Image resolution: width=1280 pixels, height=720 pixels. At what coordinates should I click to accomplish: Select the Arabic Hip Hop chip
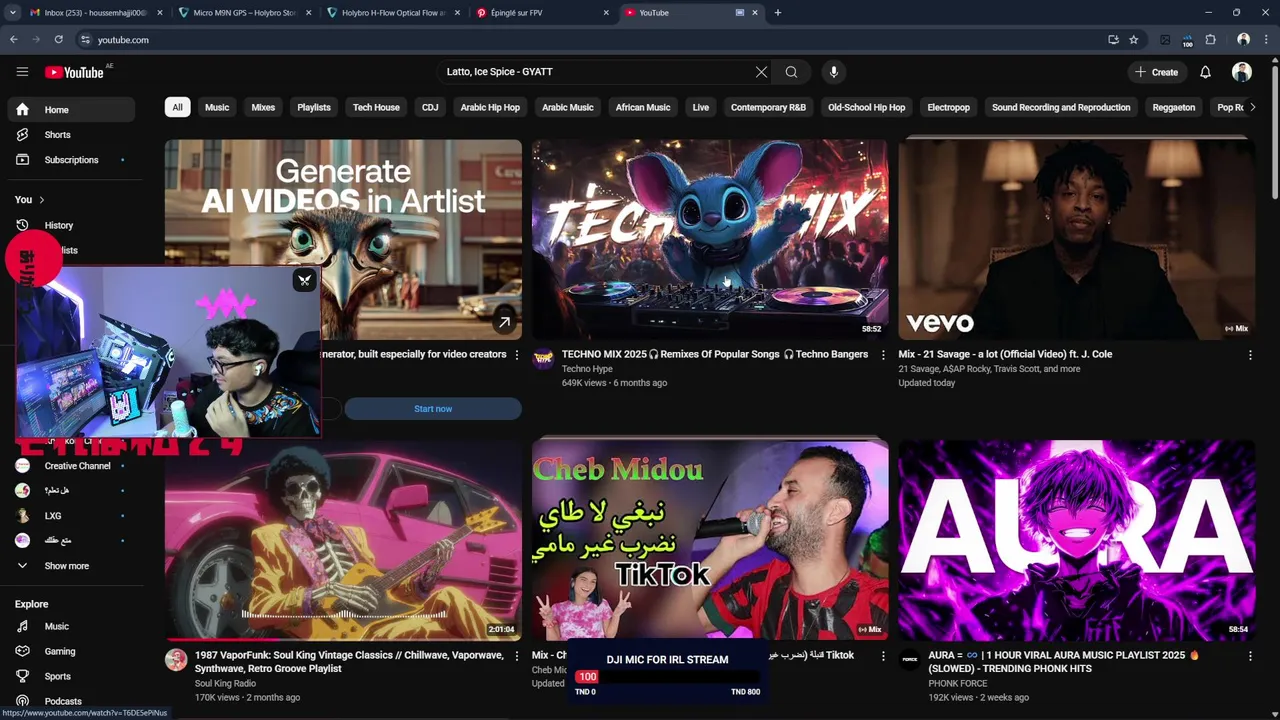coord(490,108)
